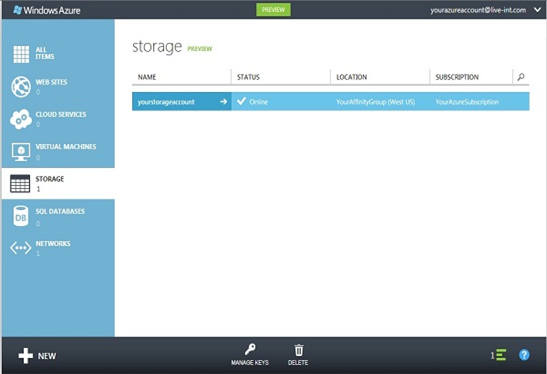This screenshot has height=374, width=547.
Task: Click the Online status text
Action: [258, 102]
